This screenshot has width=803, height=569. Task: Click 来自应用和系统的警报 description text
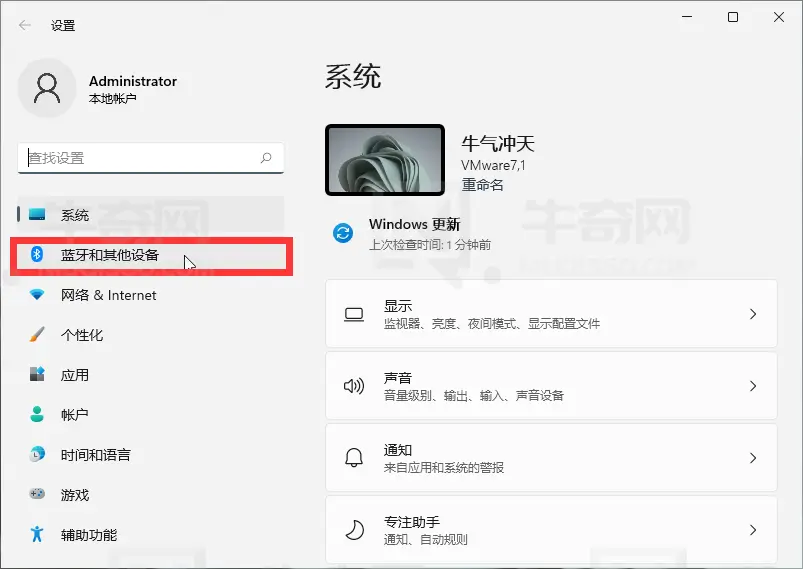(444, 468)
